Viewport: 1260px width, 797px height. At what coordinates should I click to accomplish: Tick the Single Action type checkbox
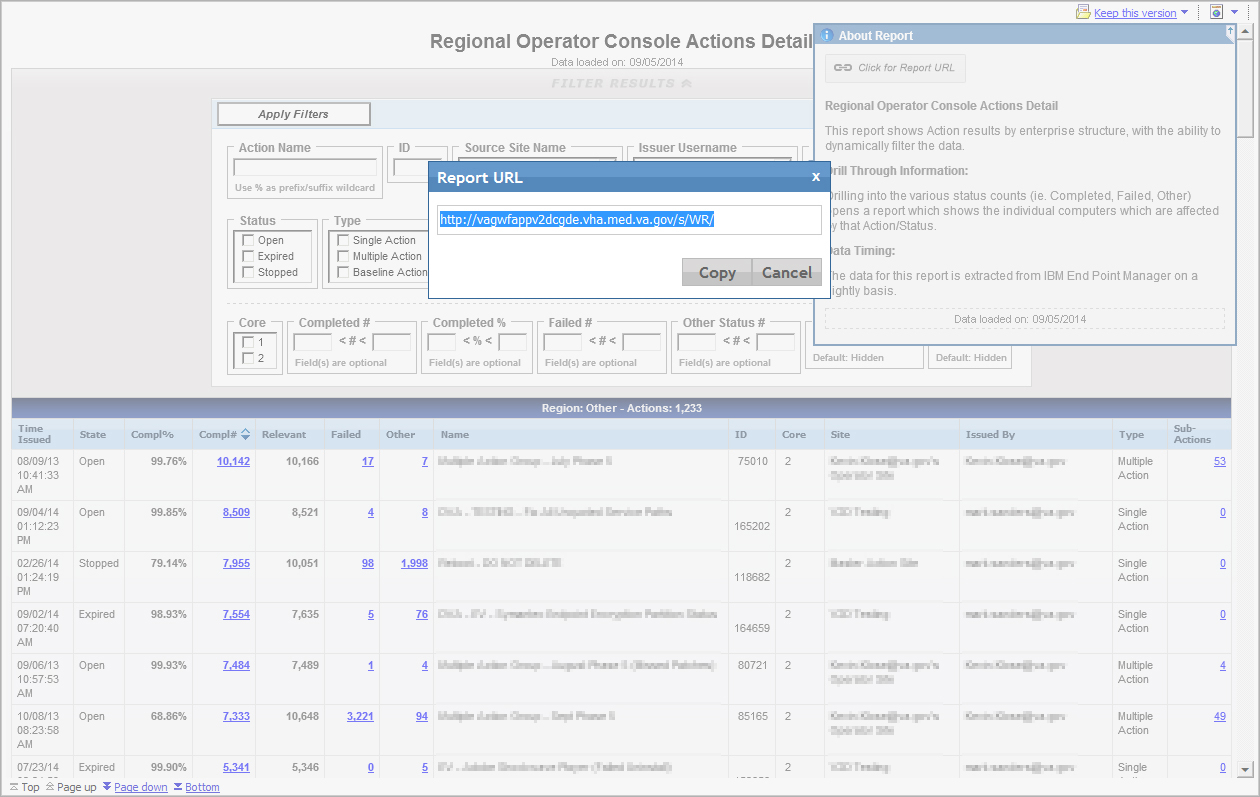[343, 240]
